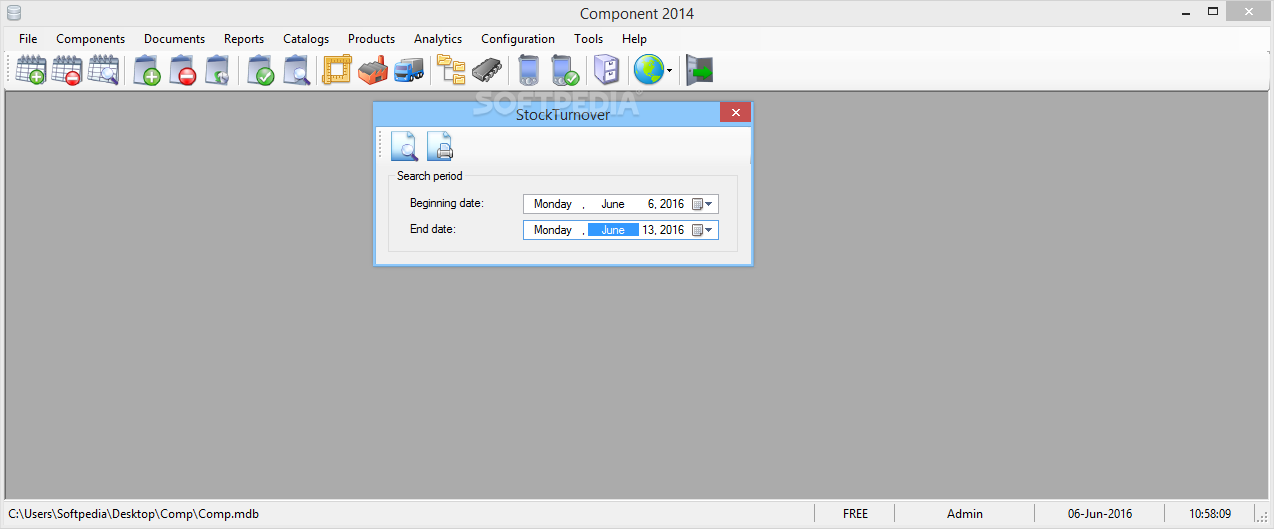Click the FREE label in status bar
Image resolution: width=1274 pixels, height=529 pixels.
[x=855, y=513]
